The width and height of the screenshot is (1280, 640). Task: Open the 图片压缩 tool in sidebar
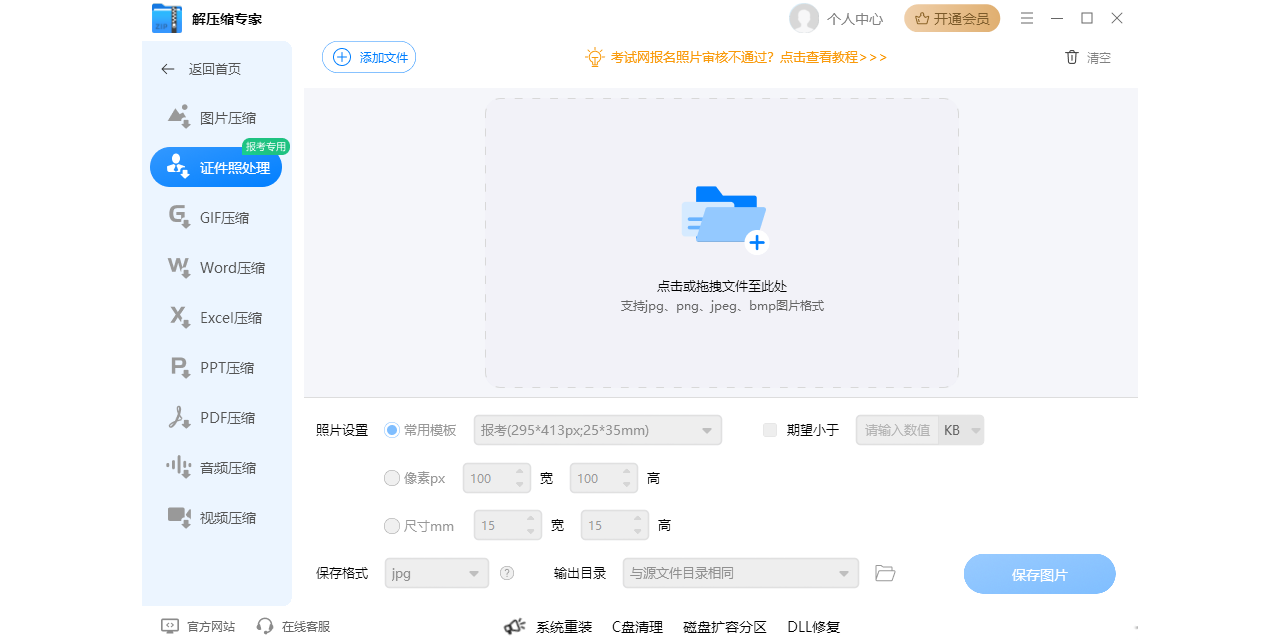216,117
